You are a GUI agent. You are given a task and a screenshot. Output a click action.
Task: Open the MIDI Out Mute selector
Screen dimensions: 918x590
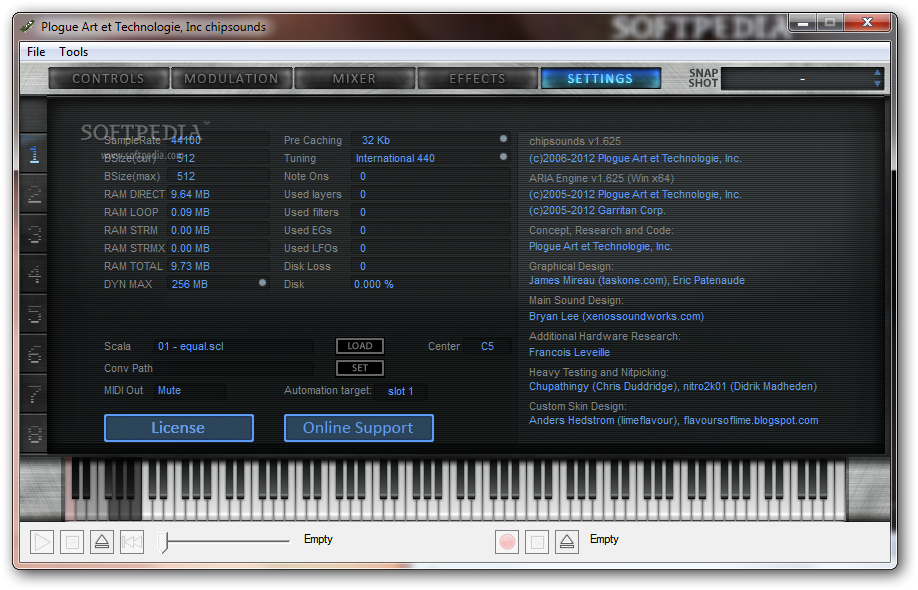point(189,390)
